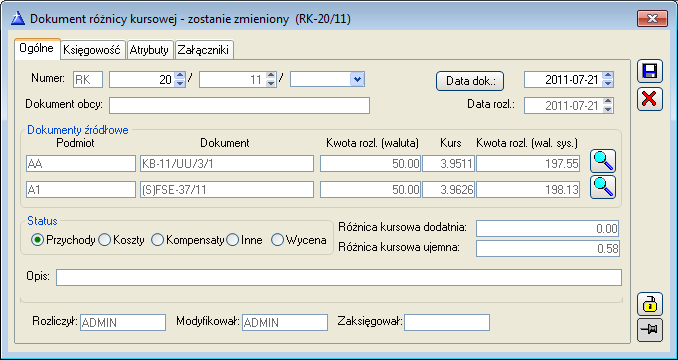Open source document (S)FSE-37/11 with magnifier icon

pos(603,187)
